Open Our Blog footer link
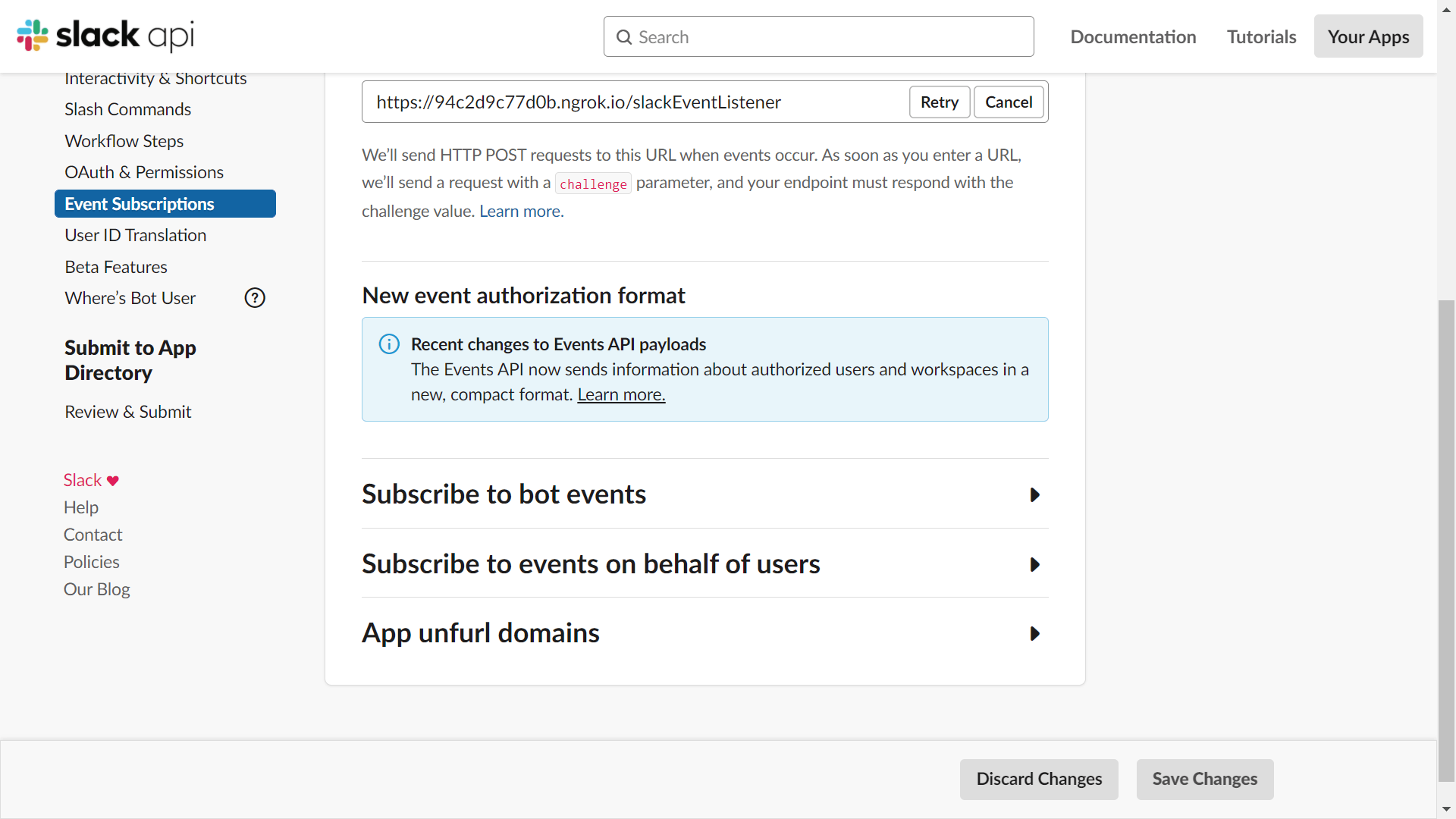This screenshot has height=819, width=1456. click(96, 589)
